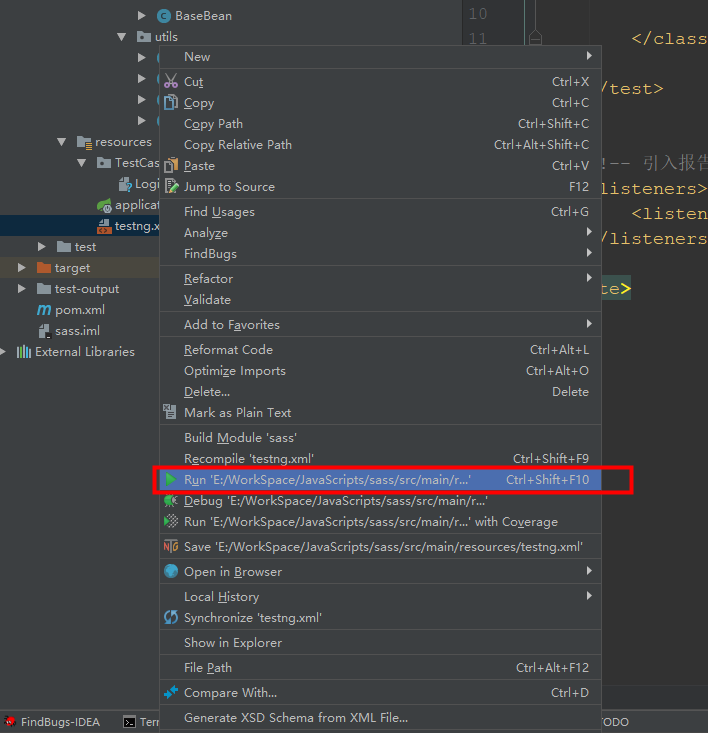708x733 pixels.
Task: Select Build Module 'sass'
Action: pyautogui.click(x=380, y=437)
